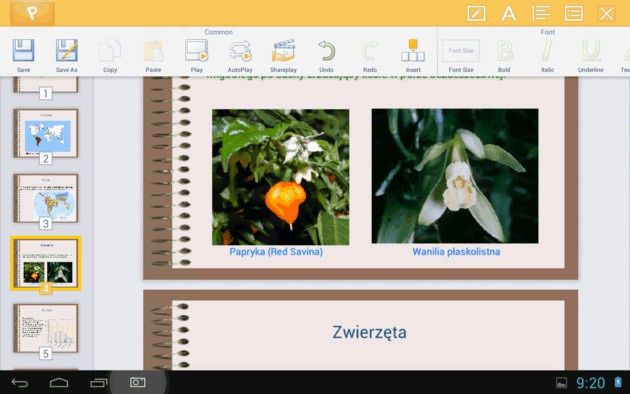Tap the Android back button
The height and width of the screenshot is (394, 630).
pyautogui.click(x=20, y=383)
